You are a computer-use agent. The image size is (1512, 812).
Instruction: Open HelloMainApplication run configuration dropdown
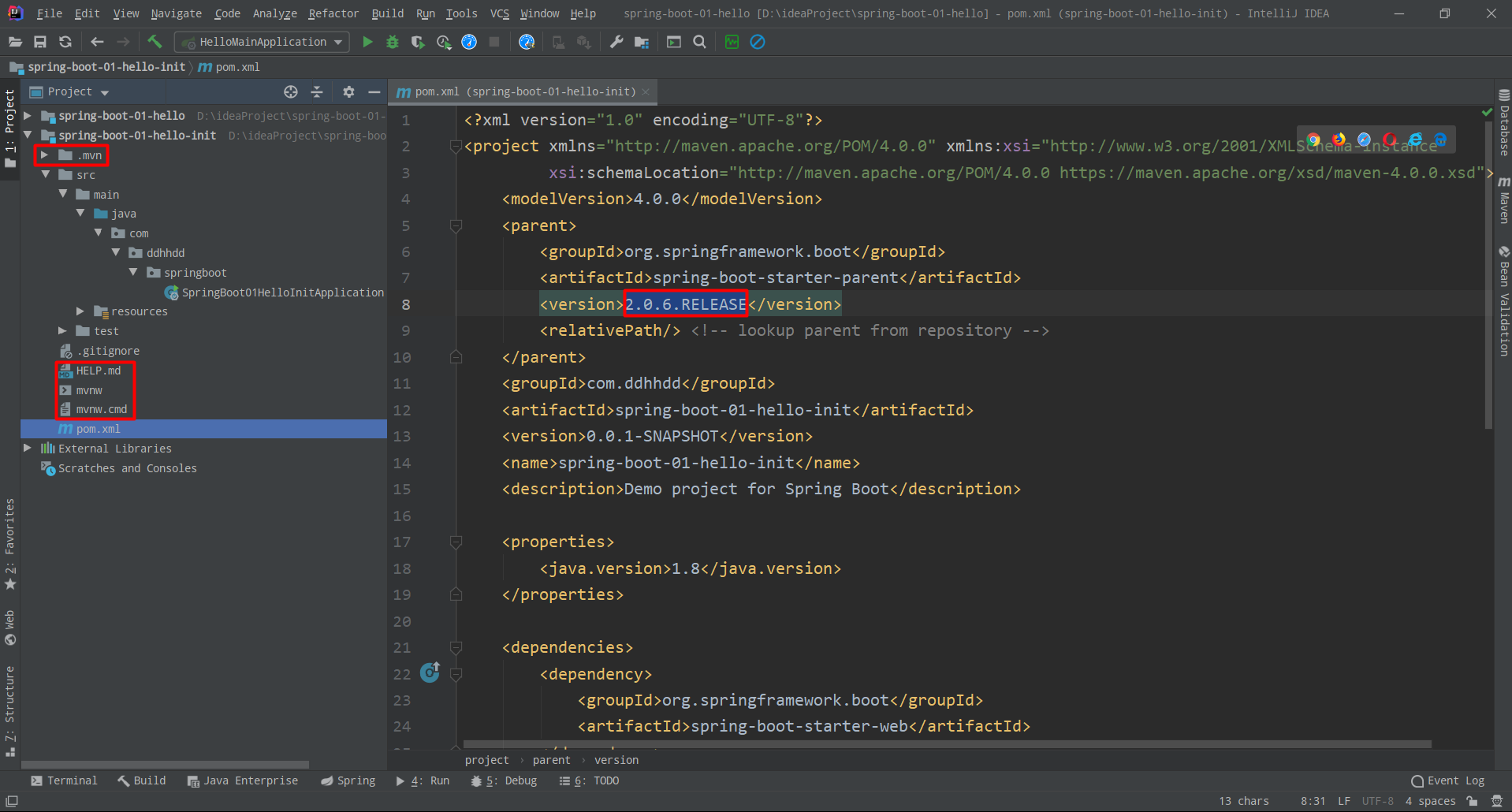point(263,42)
